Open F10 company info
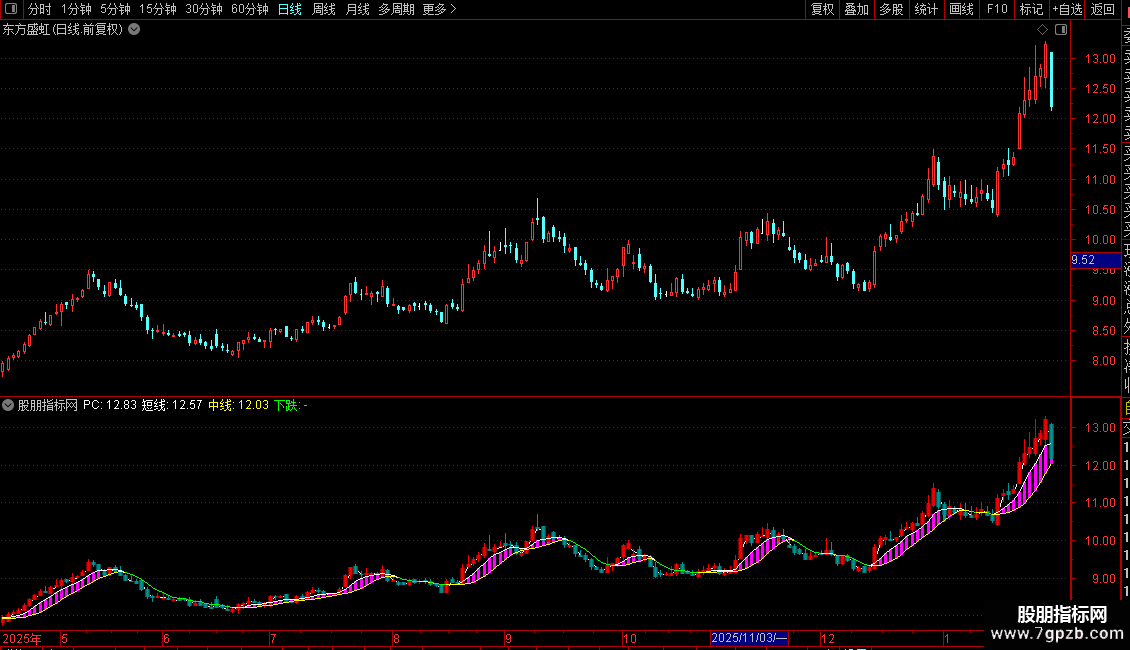Viewport: 1130px width, 650px height. pyautogui.click(x=997, y=9)
